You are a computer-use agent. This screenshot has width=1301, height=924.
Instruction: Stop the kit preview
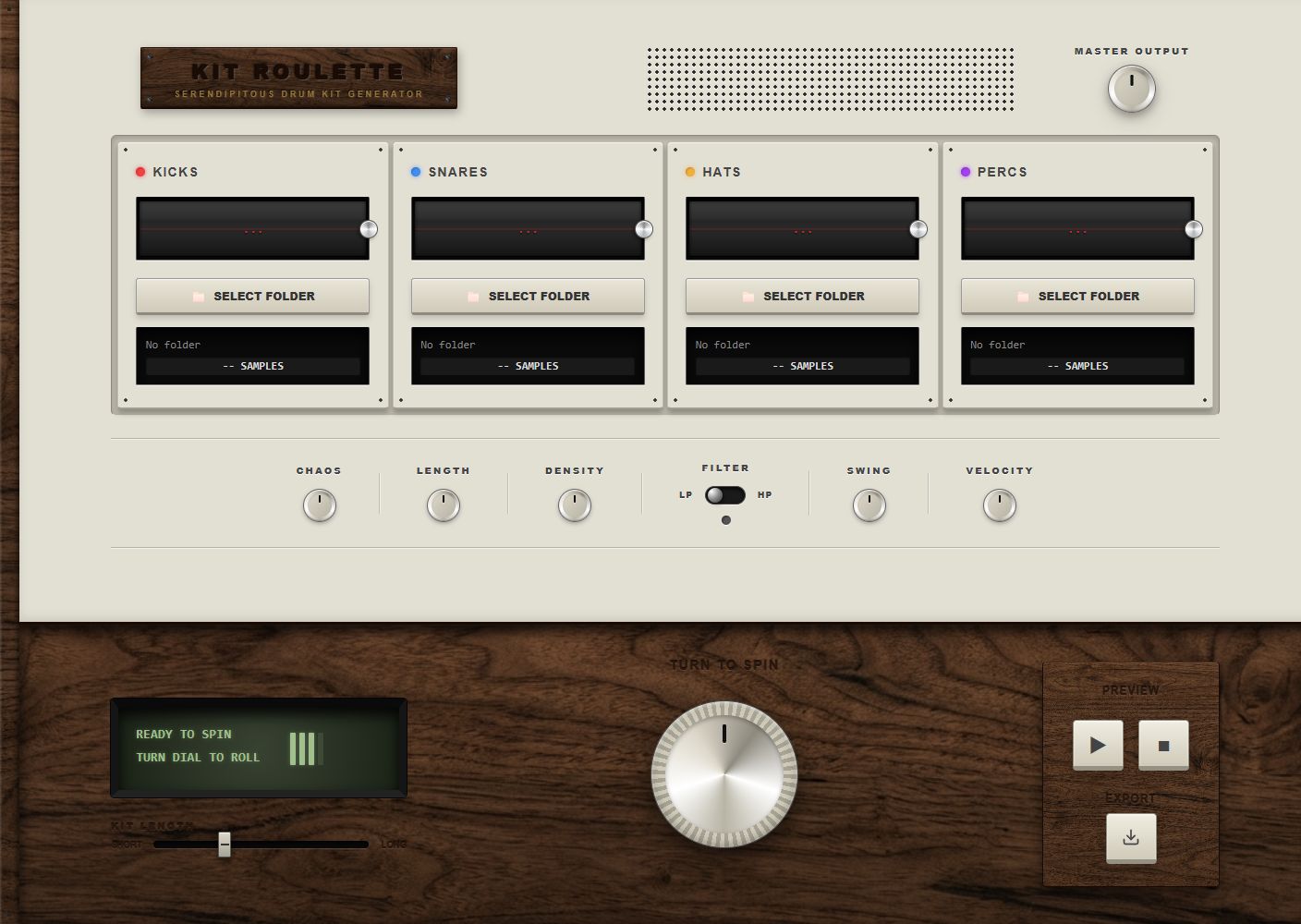click(1163, 745)
